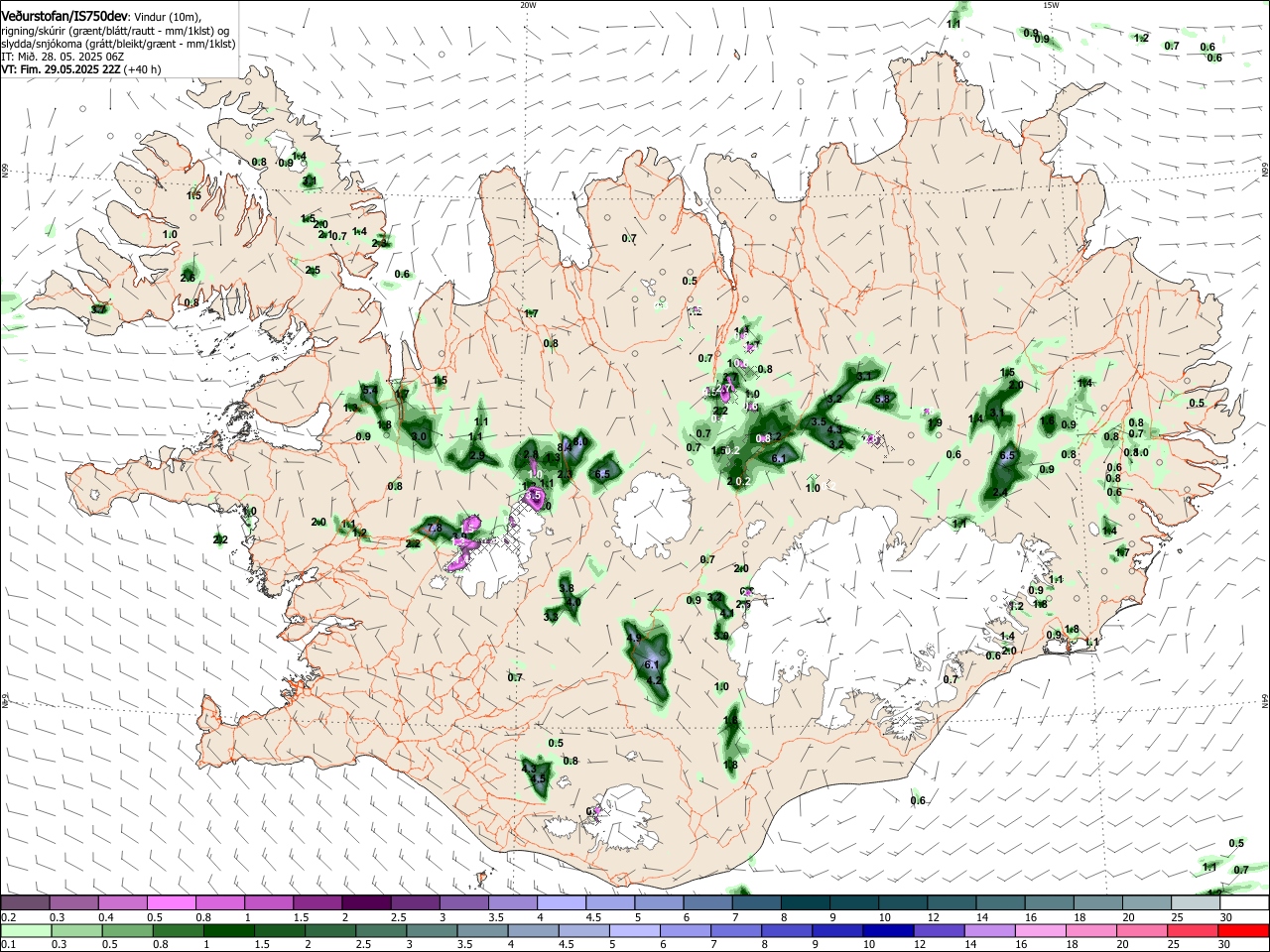
Task: Pick the pure red 30 swatch in lower legend
Action: (x=1244, y=931)
